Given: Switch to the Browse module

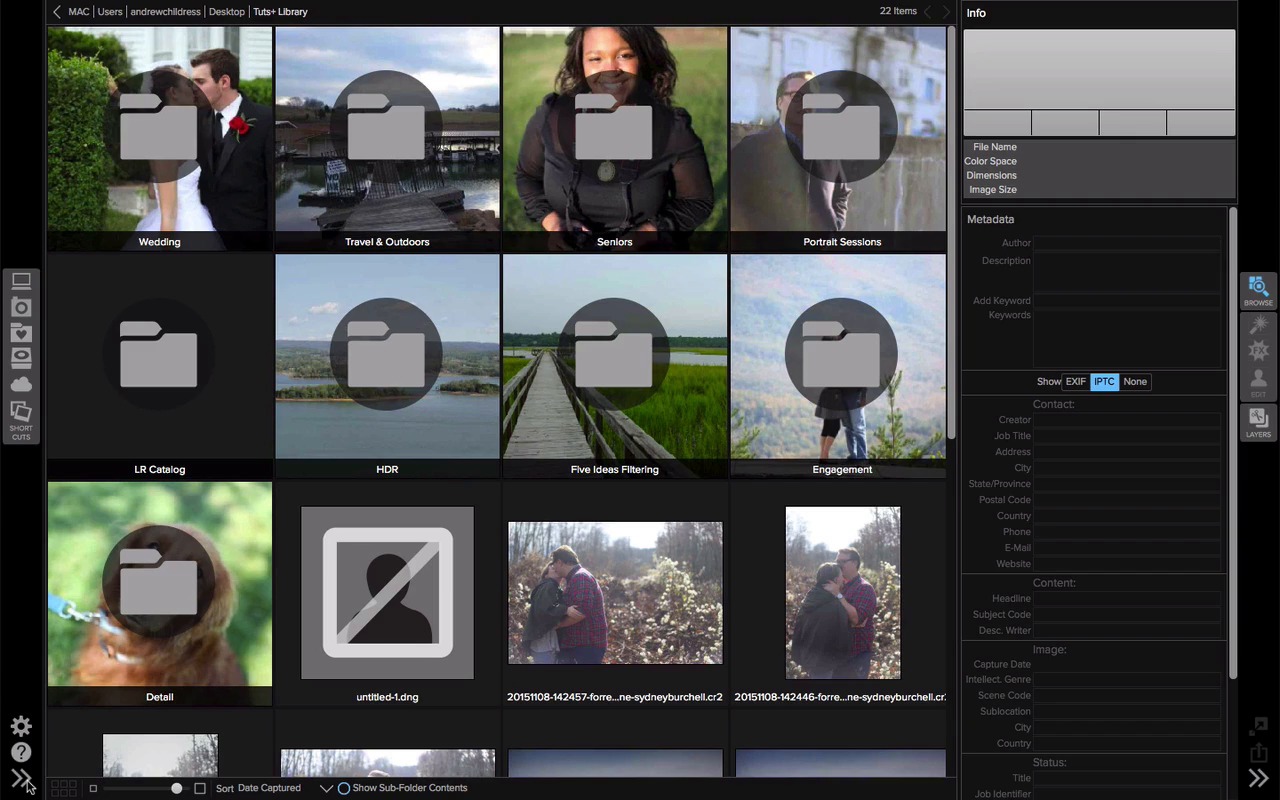Looking at the screenshot, I should [1258, 291].
